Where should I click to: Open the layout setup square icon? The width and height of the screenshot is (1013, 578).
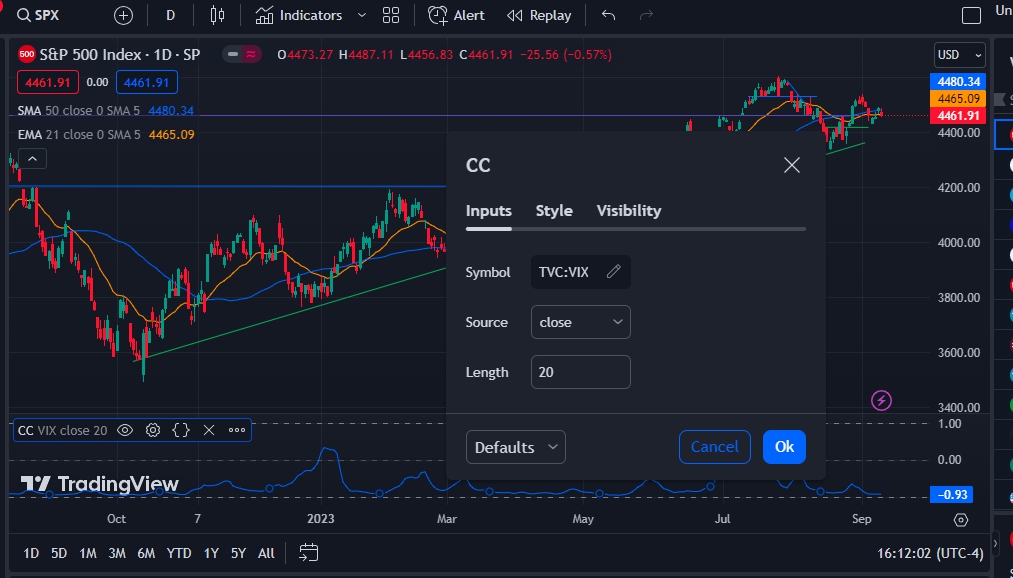pos(972,15)
